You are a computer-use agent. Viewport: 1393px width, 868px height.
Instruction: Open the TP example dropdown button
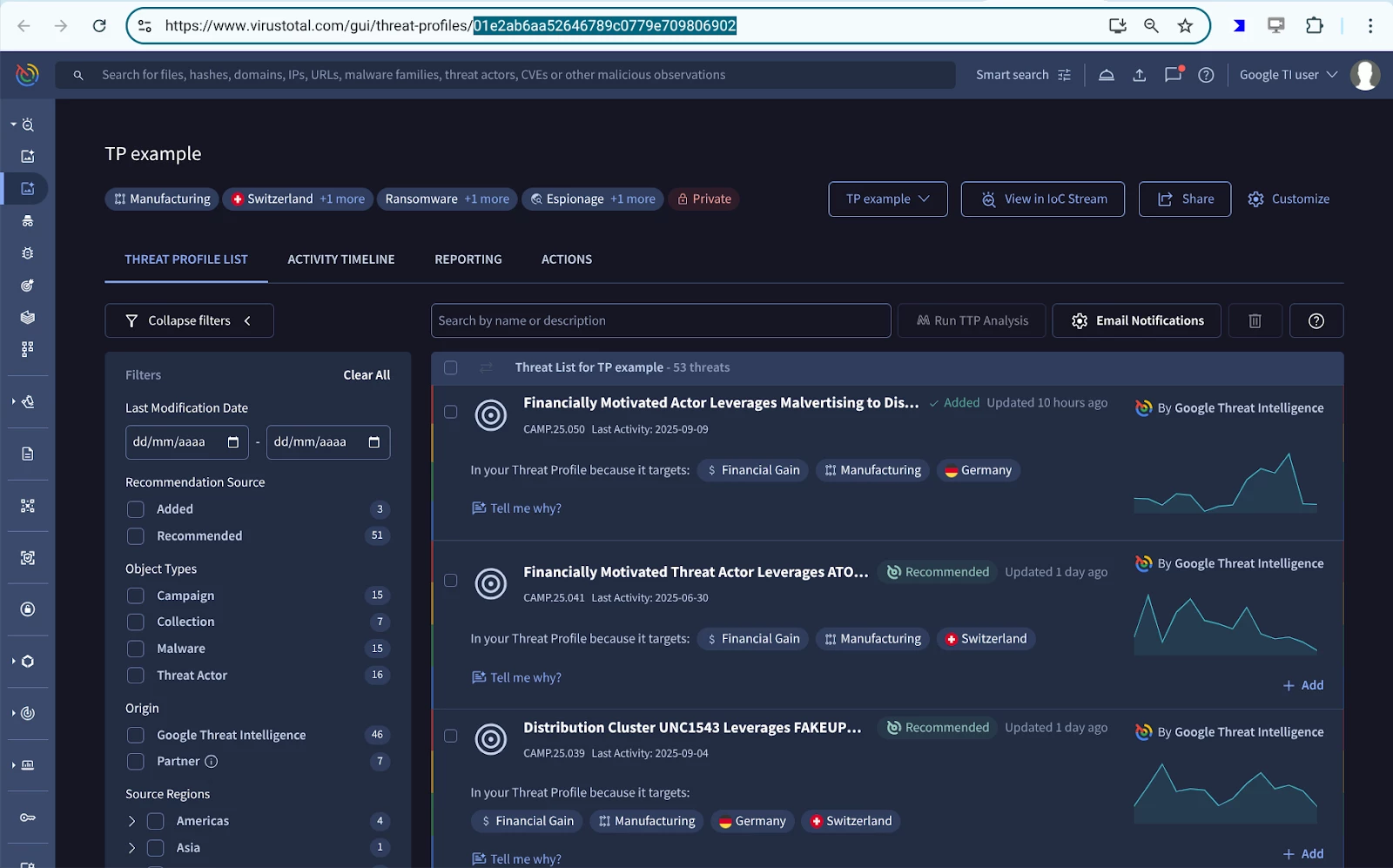tap(888, 198)
